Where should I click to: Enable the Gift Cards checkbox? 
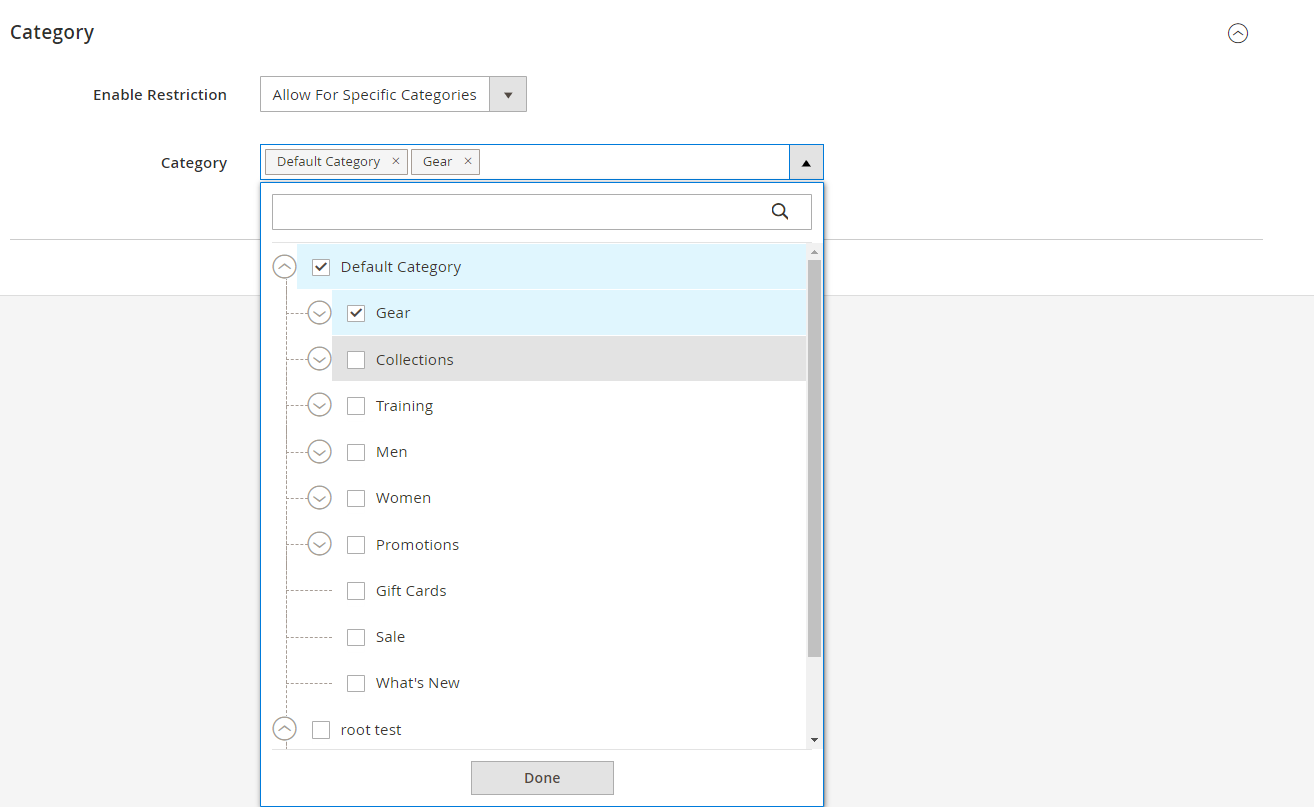coord(356,591)
